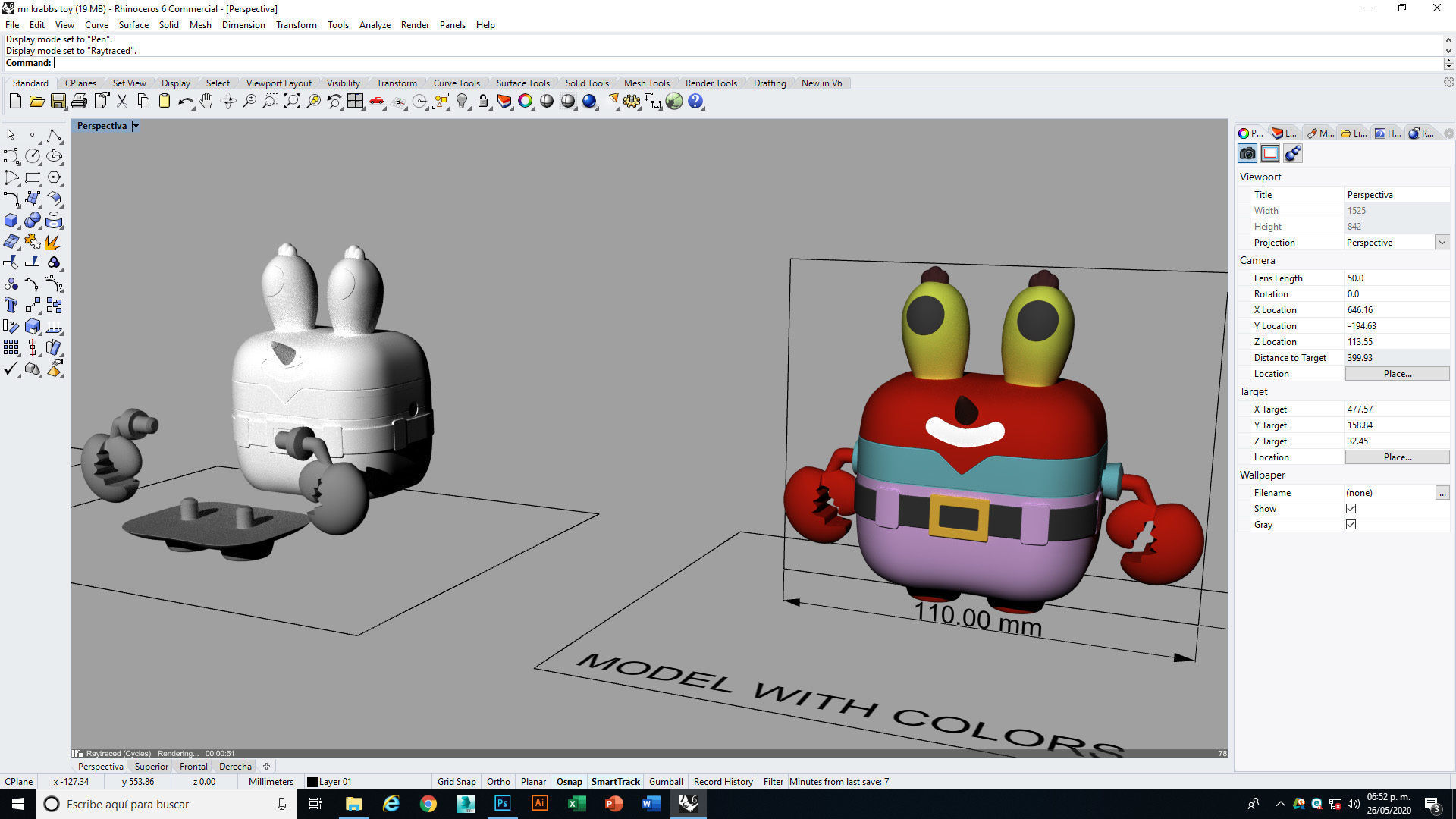Toggle Gumball in the status bar
Viewport: 1456px width, 819px height.
point(666,782)
